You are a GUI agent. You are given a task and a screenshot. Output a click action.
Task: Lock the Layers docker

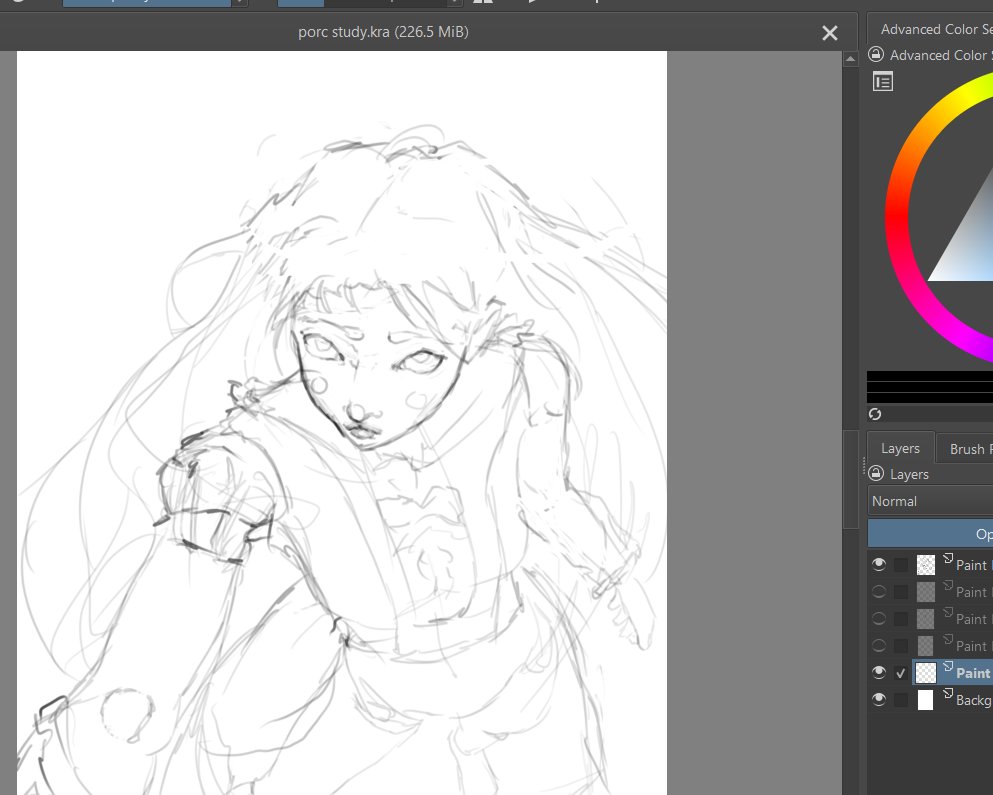tap(876, 473)
